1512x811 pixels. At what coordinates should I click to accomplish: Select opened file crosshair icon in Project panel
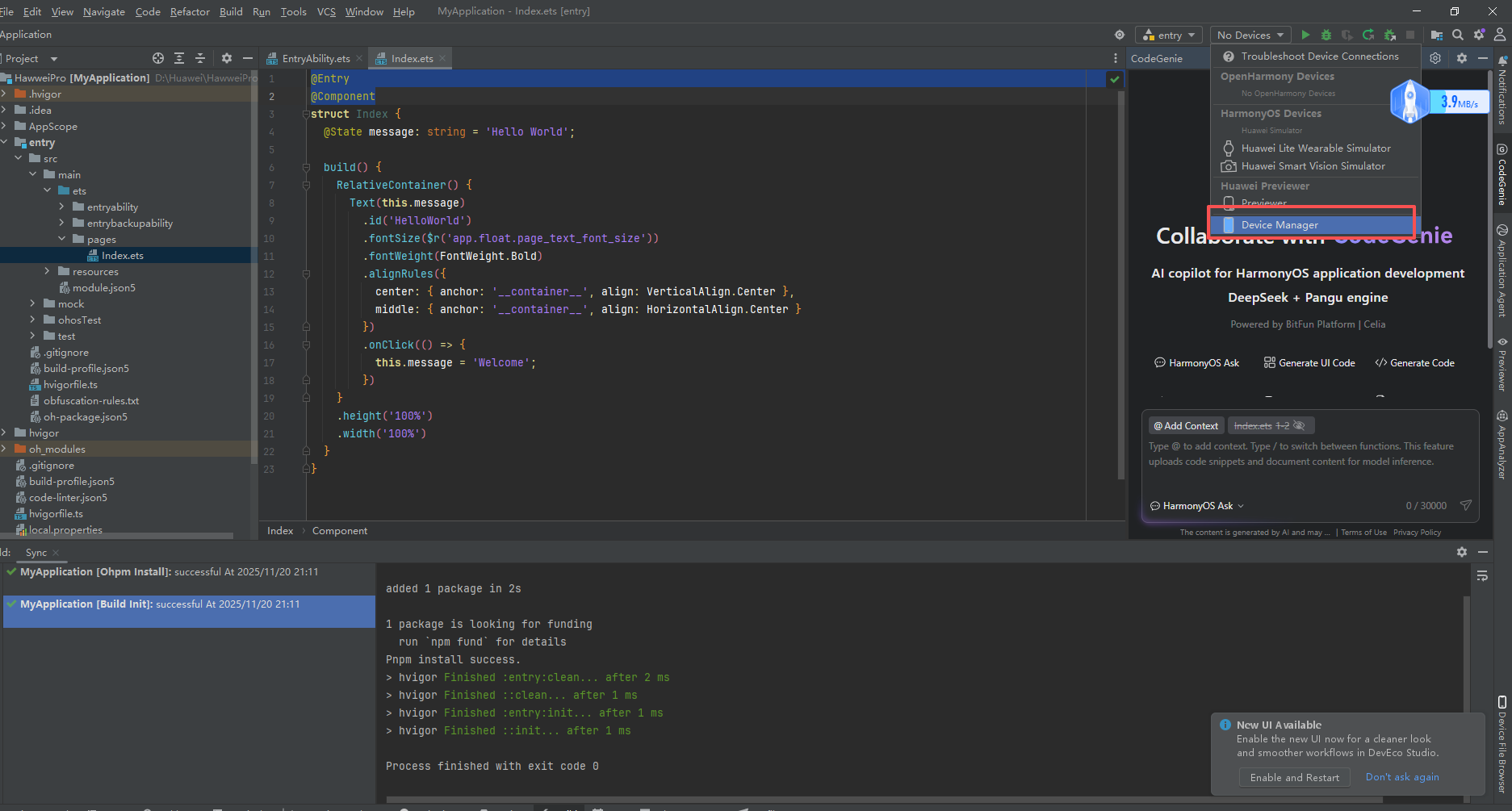158,58
